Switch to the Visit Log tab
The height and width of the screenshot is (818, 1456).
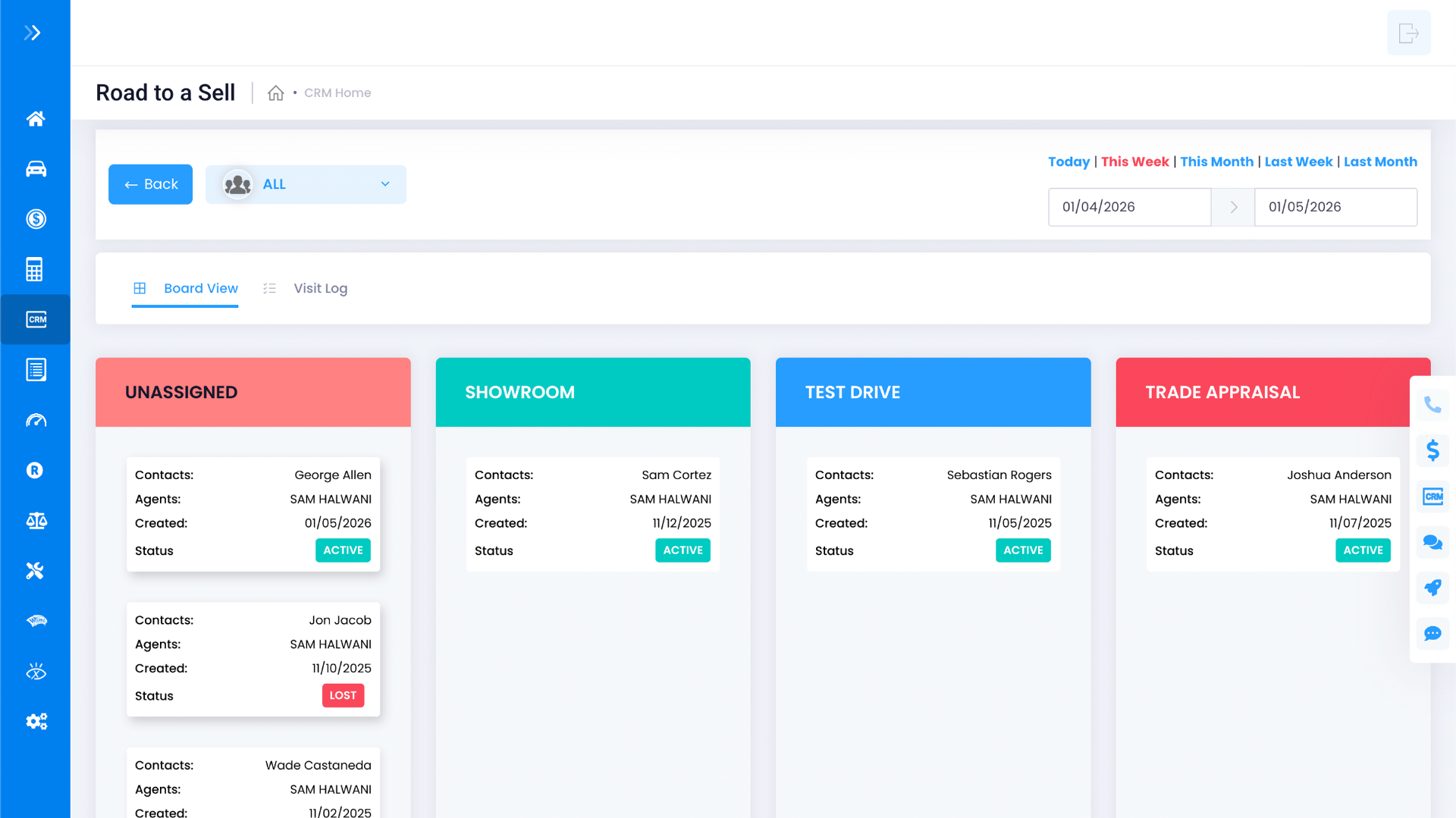pos(320,288)
